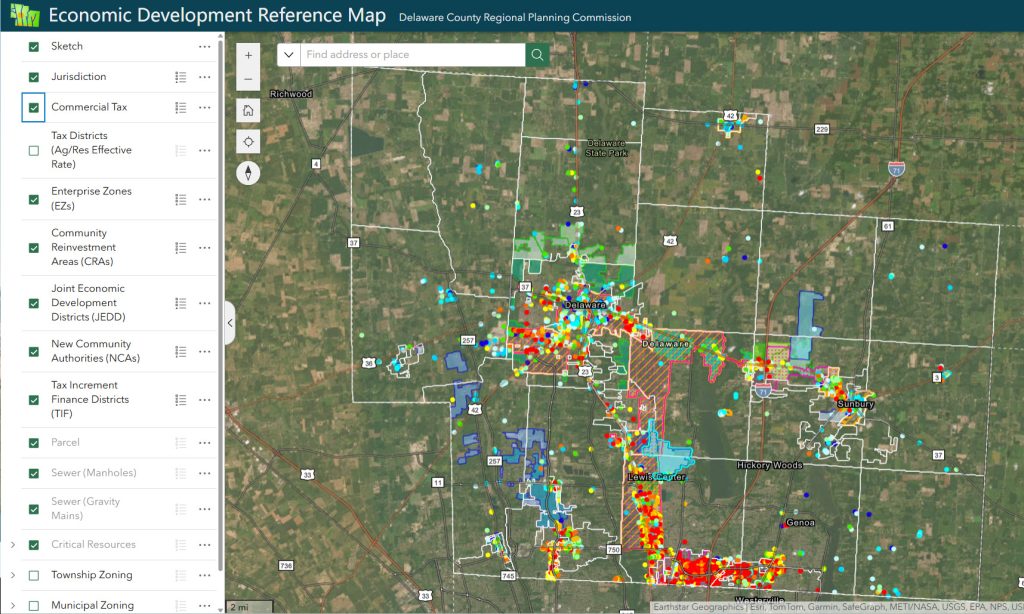Enable the Tax Districts (Ag/Res Effective Rate) layer
This screenshot has height=614, width=1024.
(x=33, y=151)
